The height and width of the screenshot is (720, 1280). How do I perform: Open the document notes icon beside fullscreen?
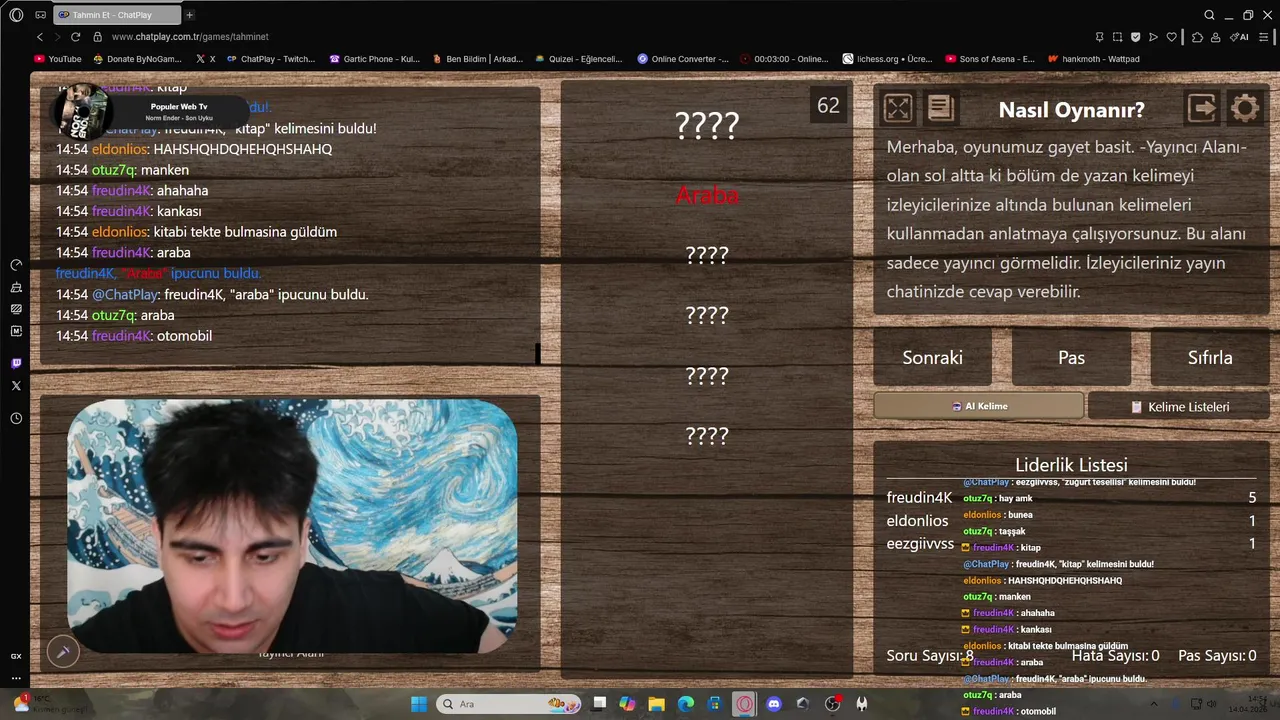940,108
